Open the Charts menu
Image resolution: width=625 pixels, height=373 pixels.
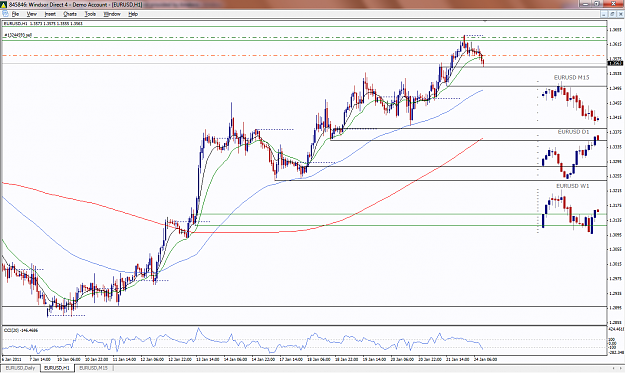click(70, 14)
